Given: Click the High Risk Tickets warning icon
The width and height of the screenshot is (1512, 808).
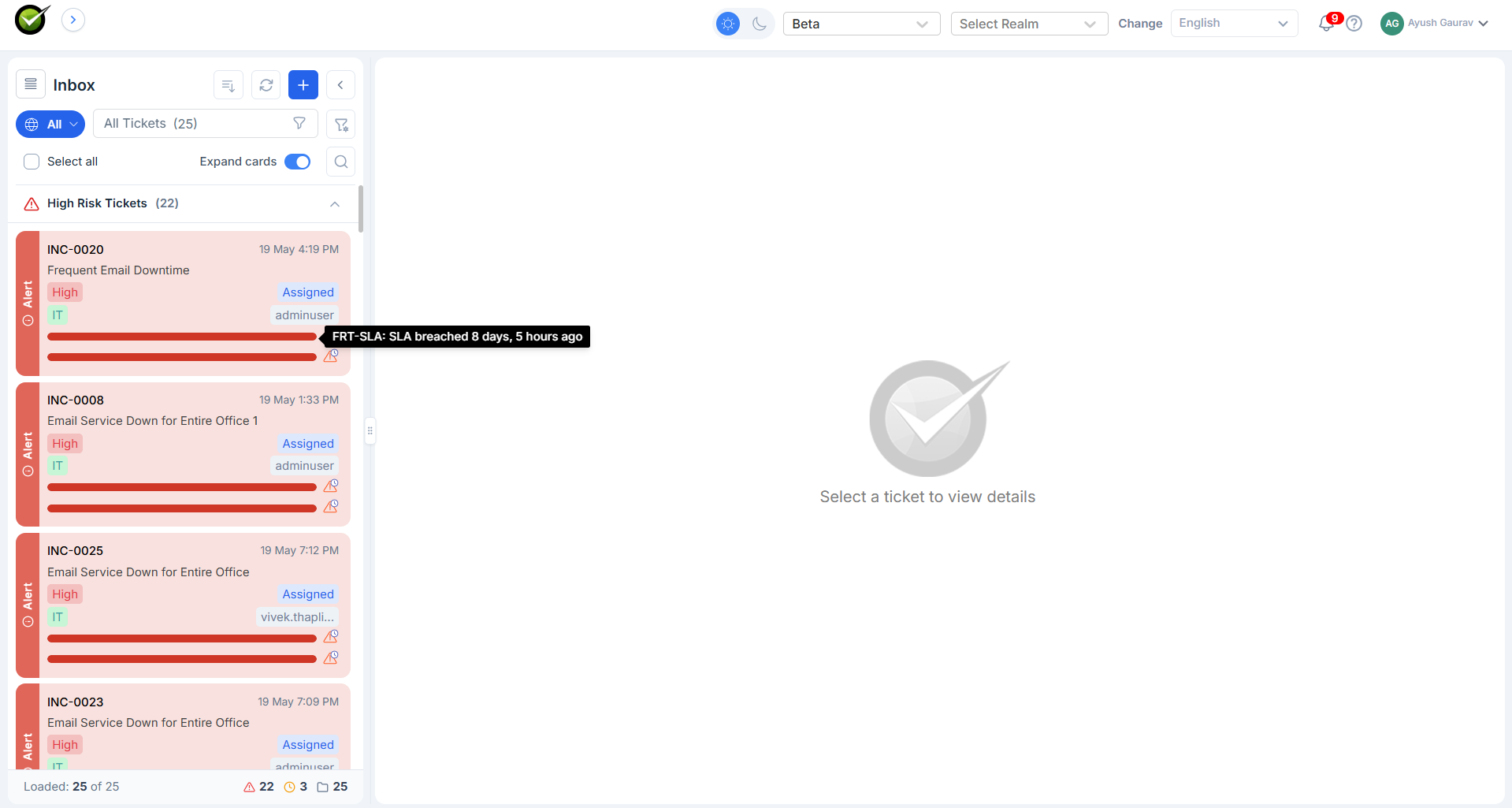Looking at the screenshot, I should tap(32, 204).
